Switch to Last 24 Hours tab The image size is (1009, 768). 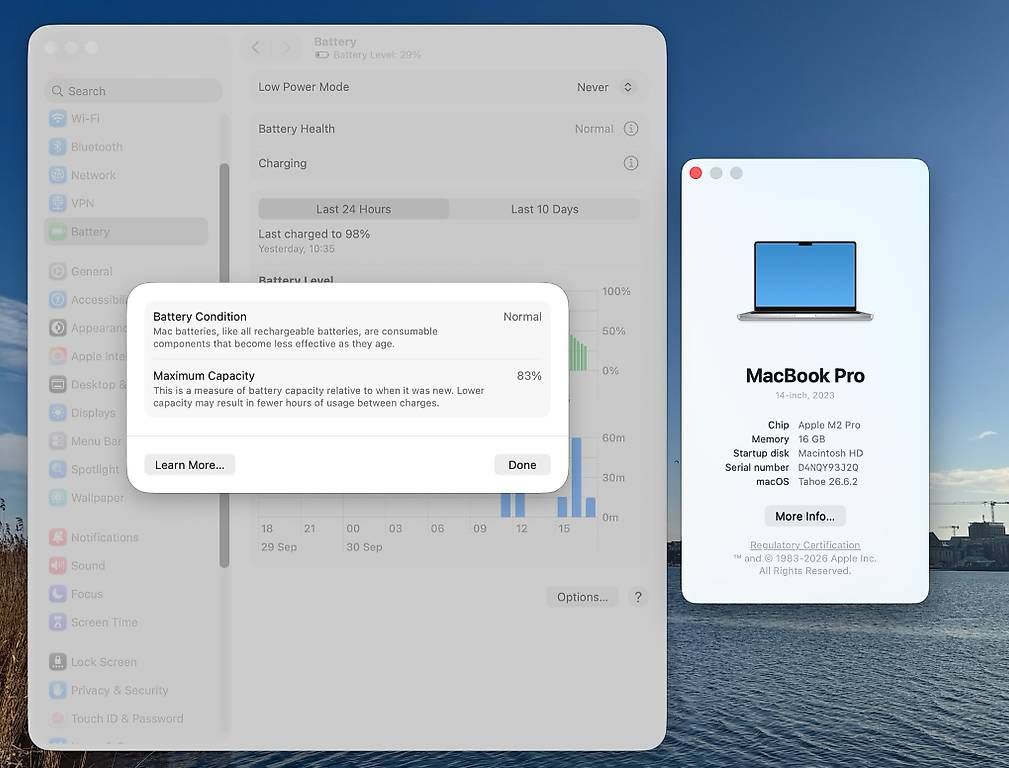(353, 209)
